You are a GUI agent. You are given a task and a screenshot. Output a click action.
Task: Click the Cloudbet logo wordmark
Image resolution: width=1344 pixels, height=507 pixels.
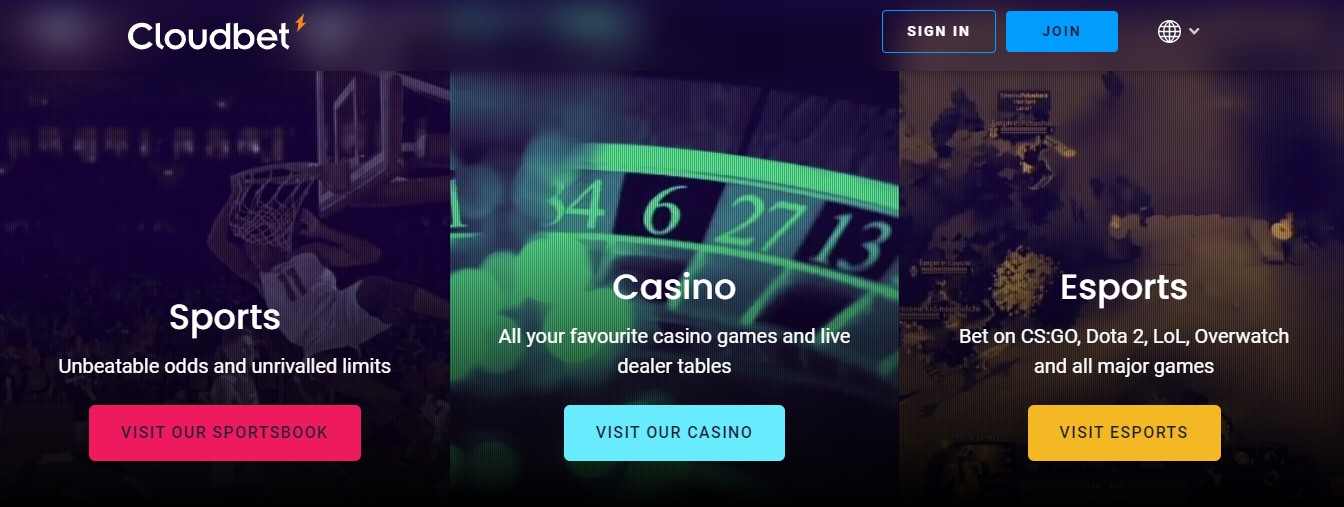pyautogui.click(x=209, y=36)
